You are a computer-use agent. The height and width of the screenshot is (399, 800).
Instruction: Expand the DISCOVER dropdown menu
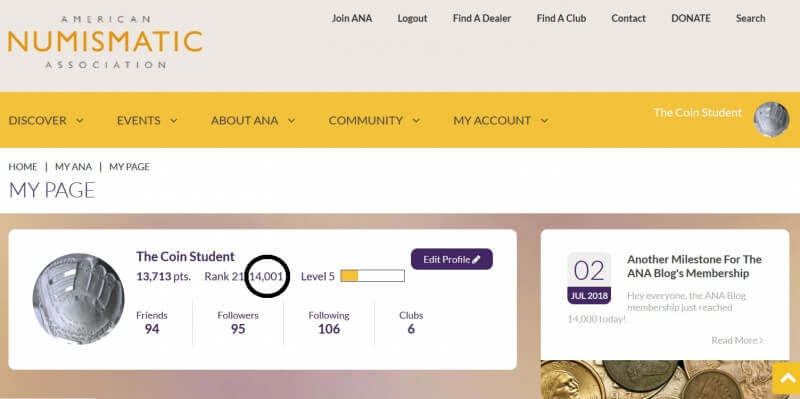(x=46, y=121)
